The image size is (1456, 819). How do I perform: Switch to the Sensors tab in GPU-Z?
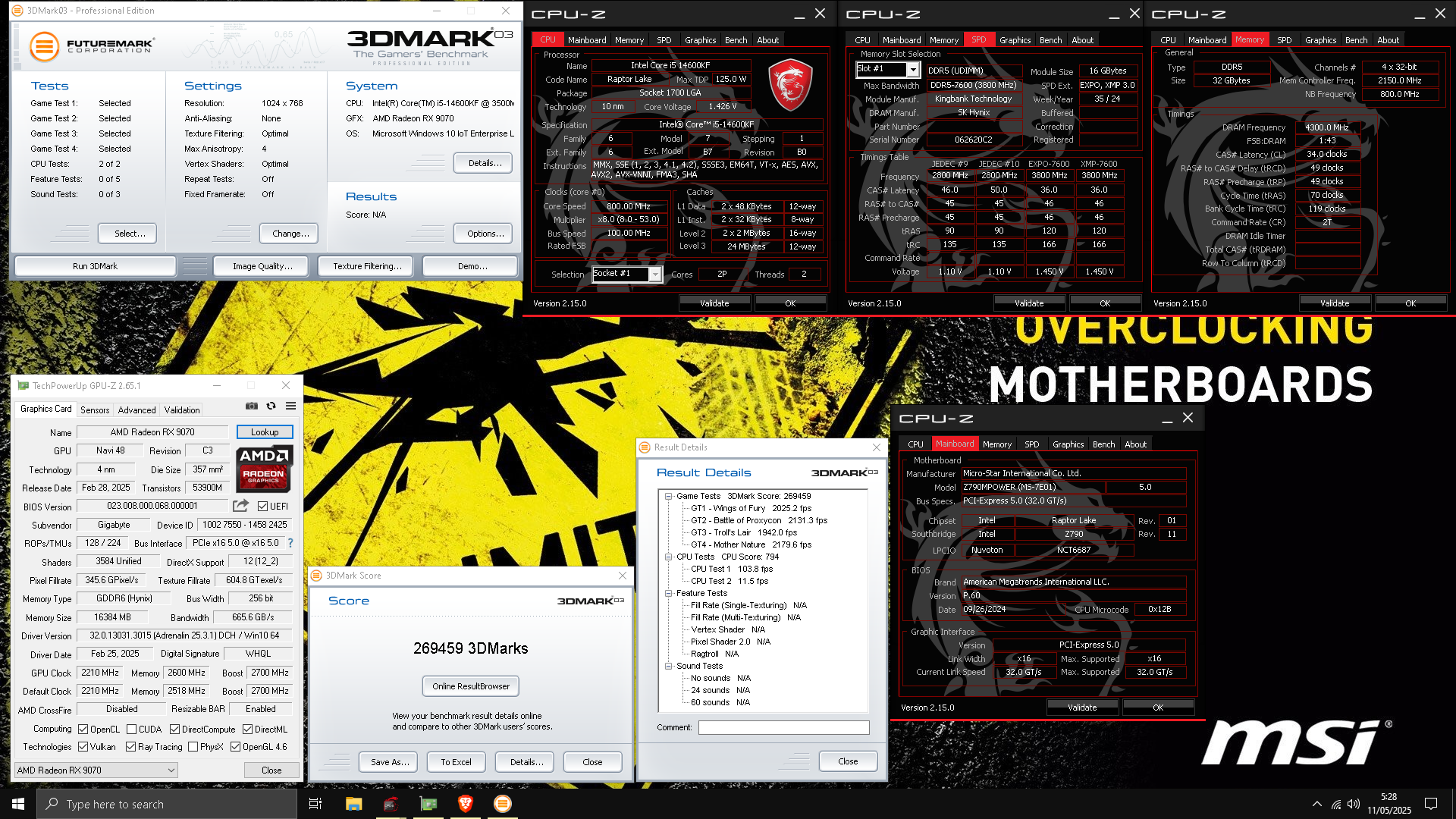tap(95, 410)
